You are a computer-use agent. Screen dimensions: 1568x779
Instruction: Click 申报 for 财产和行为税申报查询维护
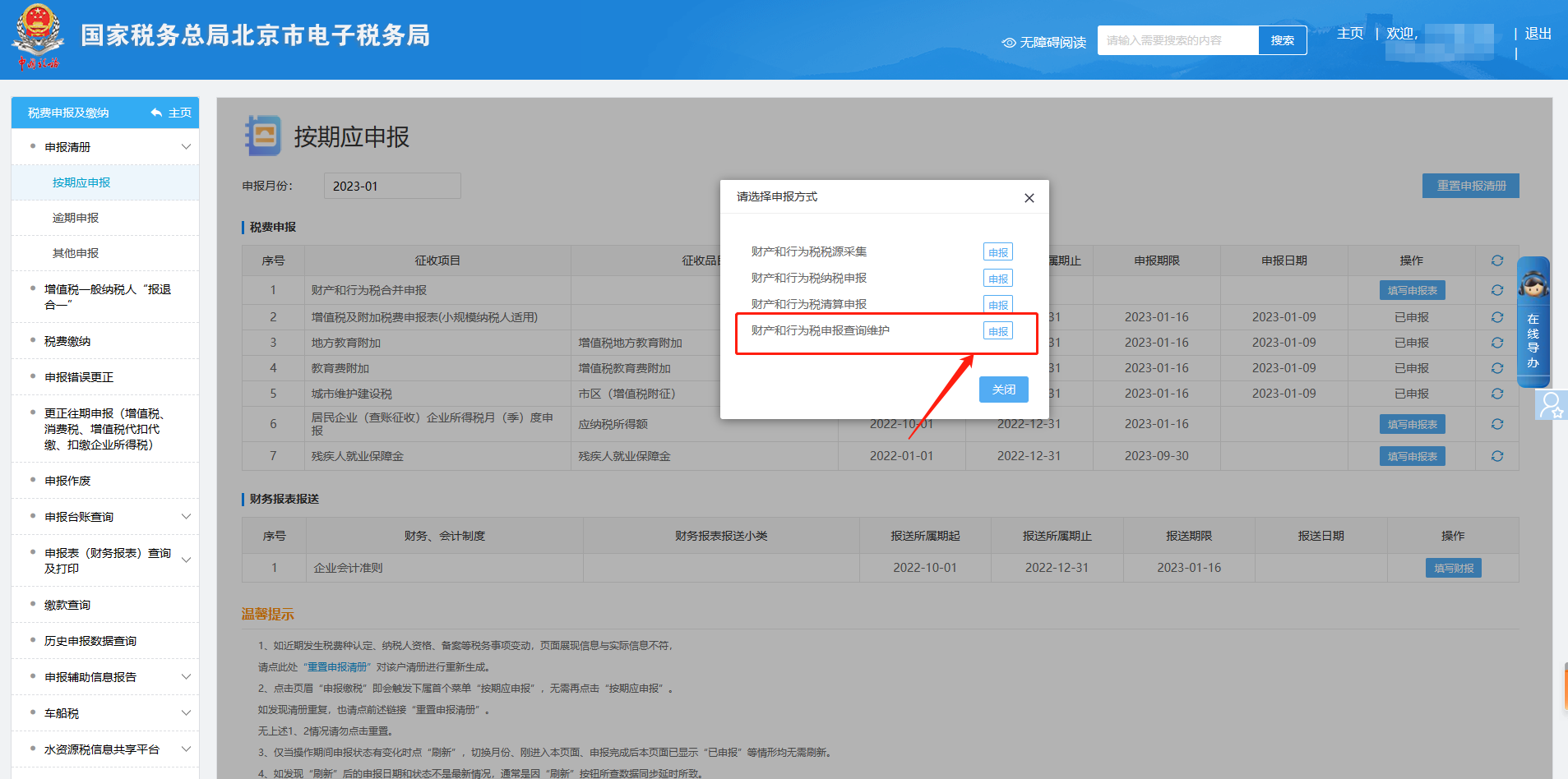(x=998, y=331)
